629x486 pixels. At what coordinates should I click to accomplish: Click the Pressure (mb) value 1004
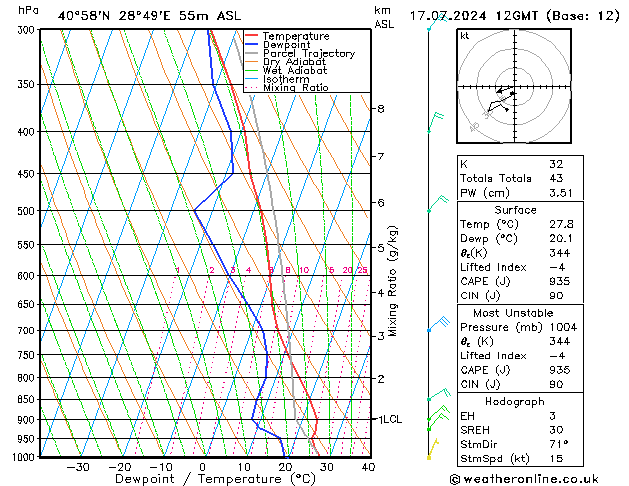pos(563,327)
